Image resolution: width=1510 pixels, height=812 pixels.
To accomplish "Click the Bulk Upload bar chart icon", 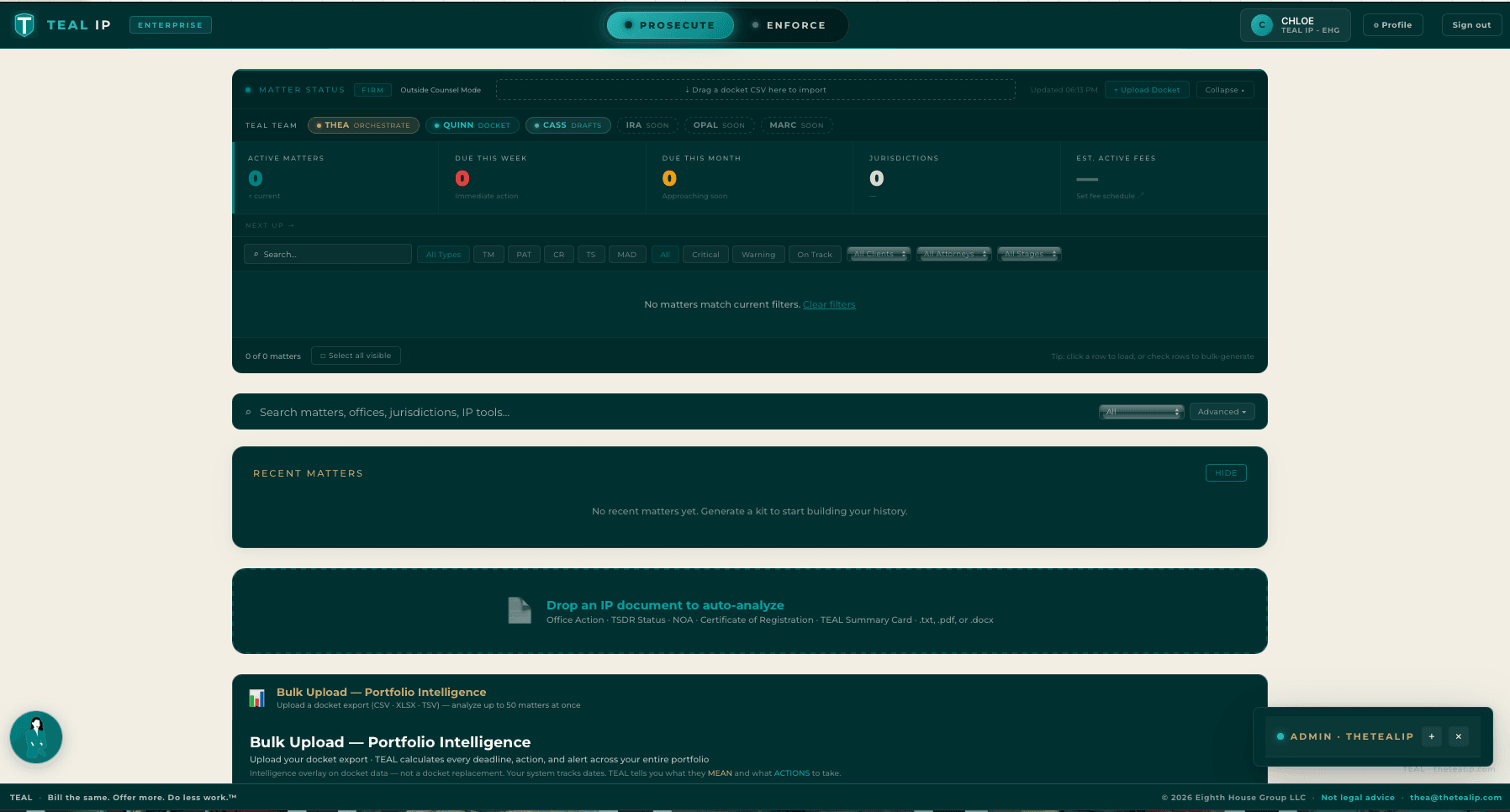I will click(257, 698).
